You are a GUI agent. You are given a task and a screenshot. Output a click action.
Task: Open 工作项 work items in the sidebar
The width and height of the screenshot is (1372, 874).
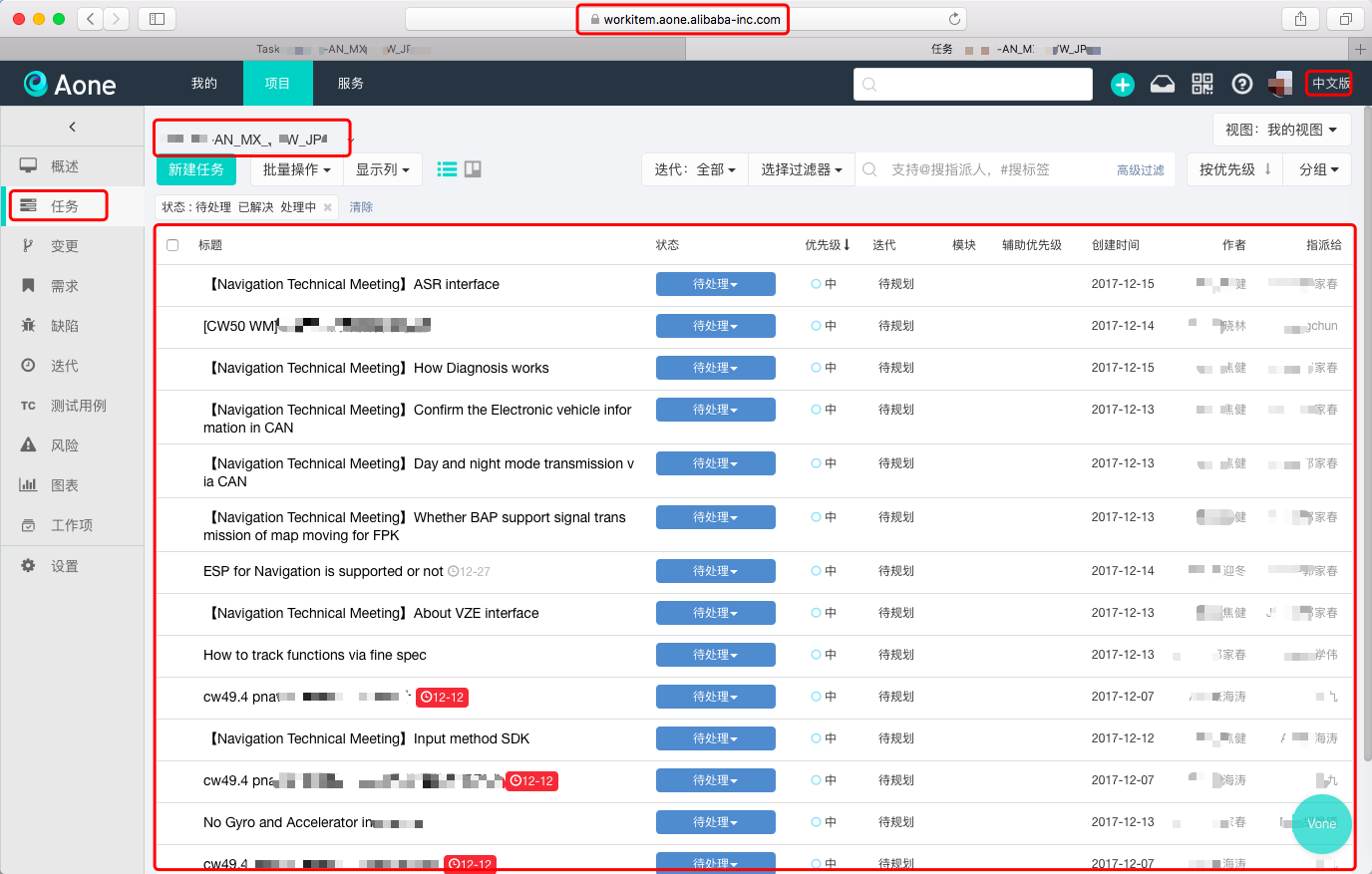tap(73, 525)
